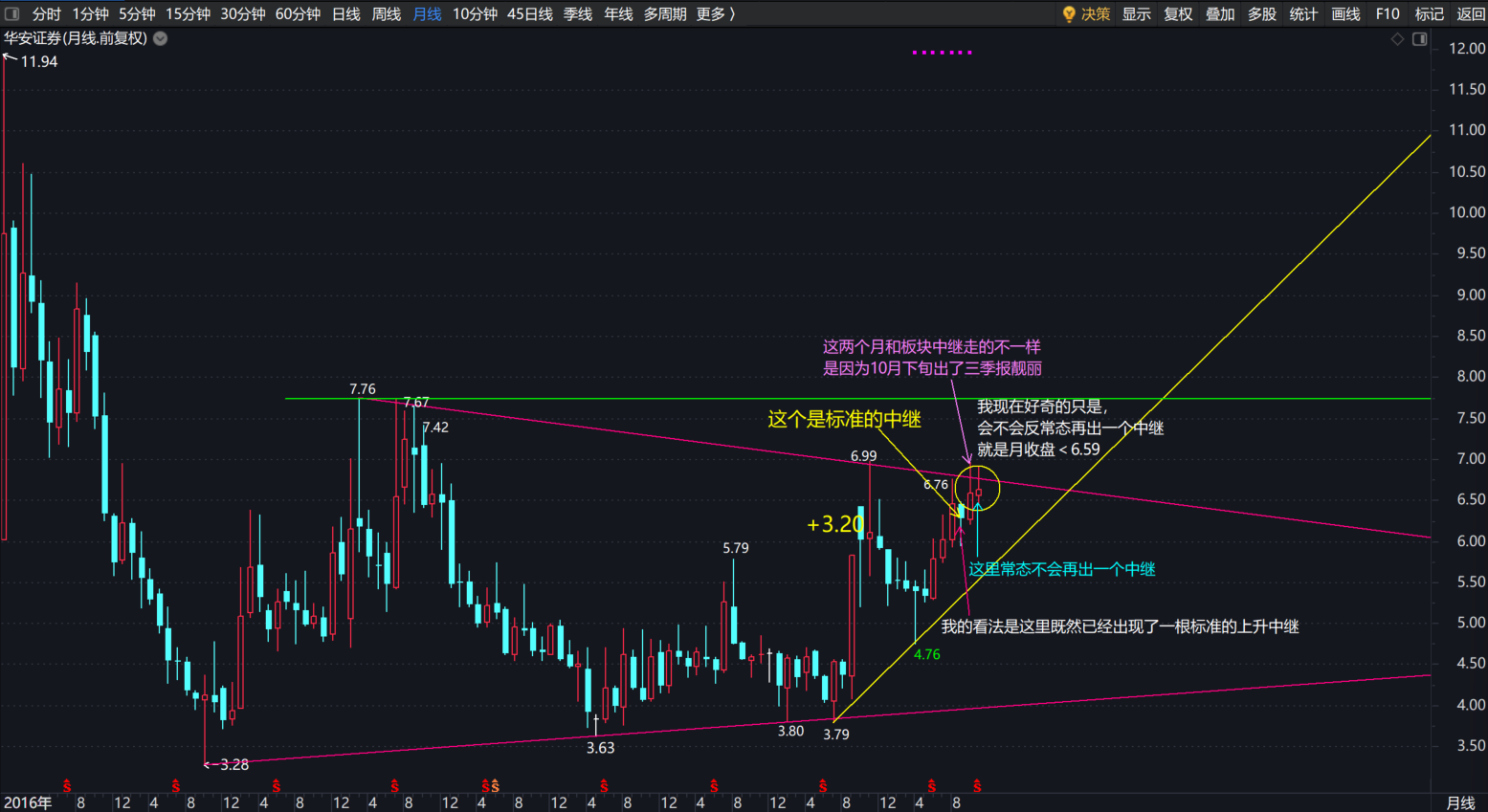This screenshot has height=812, width=1488.
Task: Select the green horizontal resistance line
Action: (857, 398)
